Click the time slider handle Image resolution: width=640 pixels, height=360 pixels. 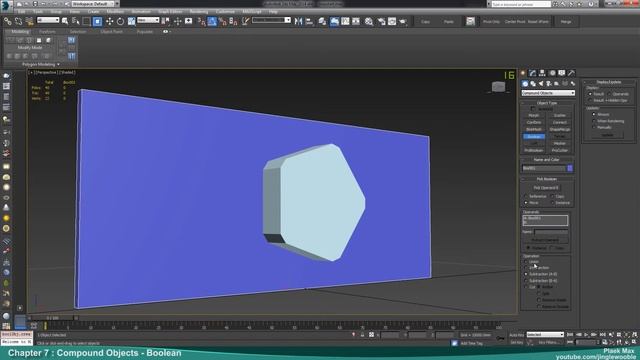coord(52,318)
